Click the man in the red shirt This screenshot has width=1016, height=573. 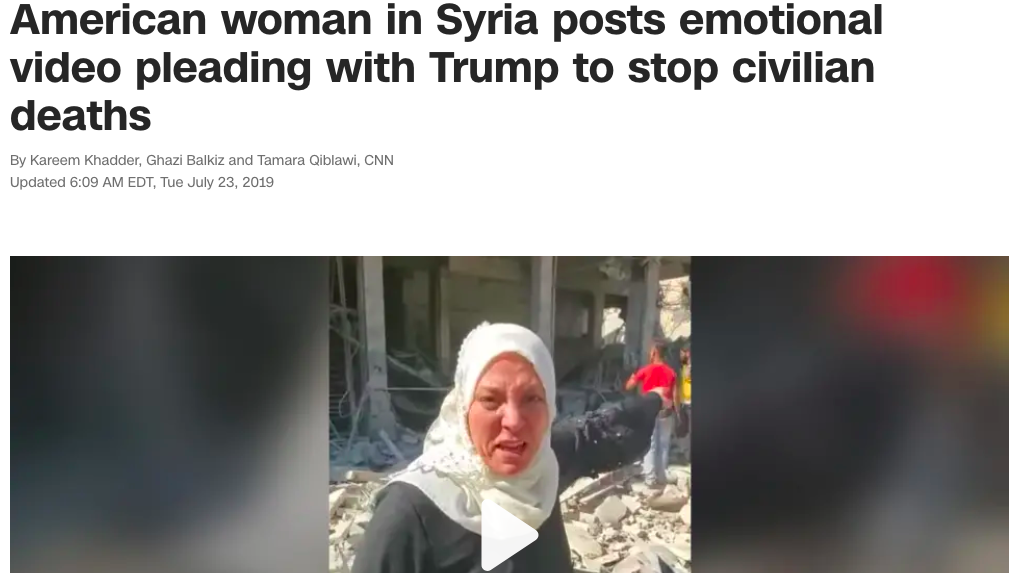(655, 415)
